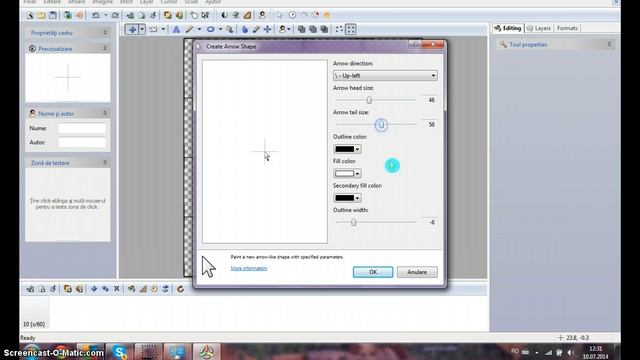Collapse the Proprietăți cadru panel

[105, 33]
